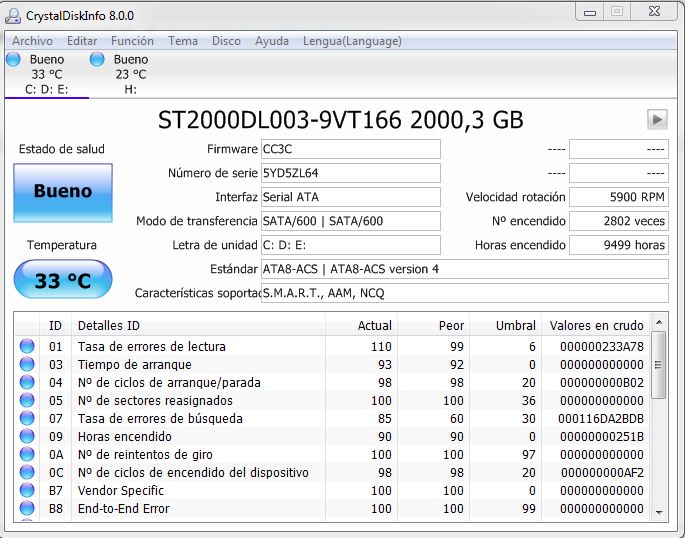685x538 pixels.
Task: Open the Disco menu
Action: point(226,41)
